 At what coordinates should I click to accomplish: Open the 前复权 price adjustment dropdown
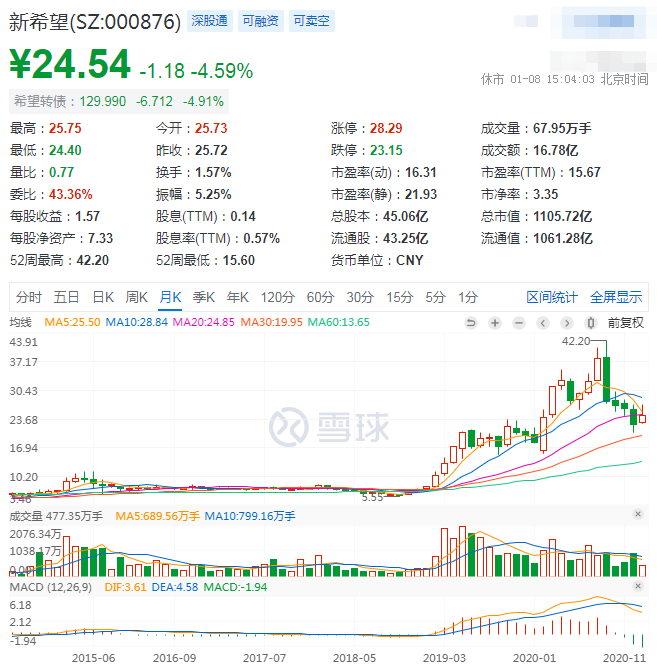626,323
